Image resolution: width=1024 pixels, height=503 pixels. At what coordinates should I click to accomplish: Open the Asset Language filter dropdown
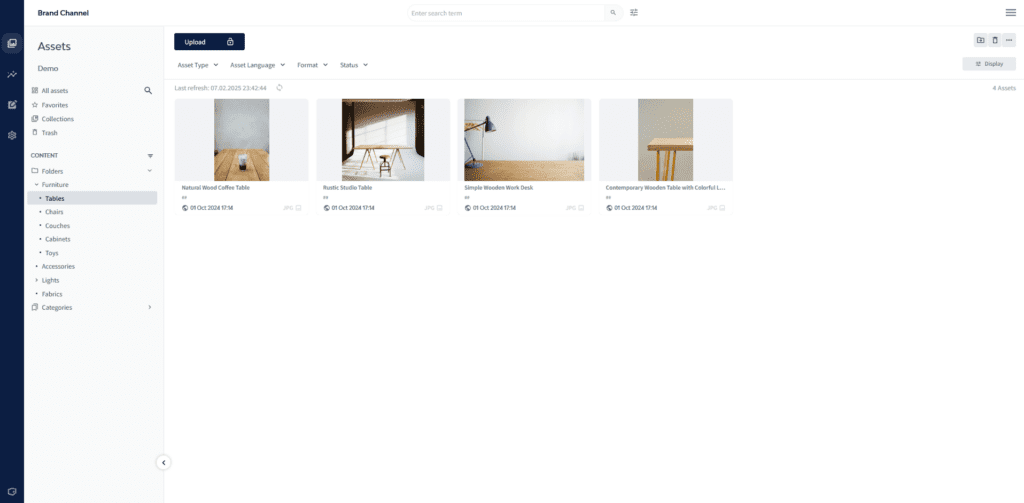258,65
